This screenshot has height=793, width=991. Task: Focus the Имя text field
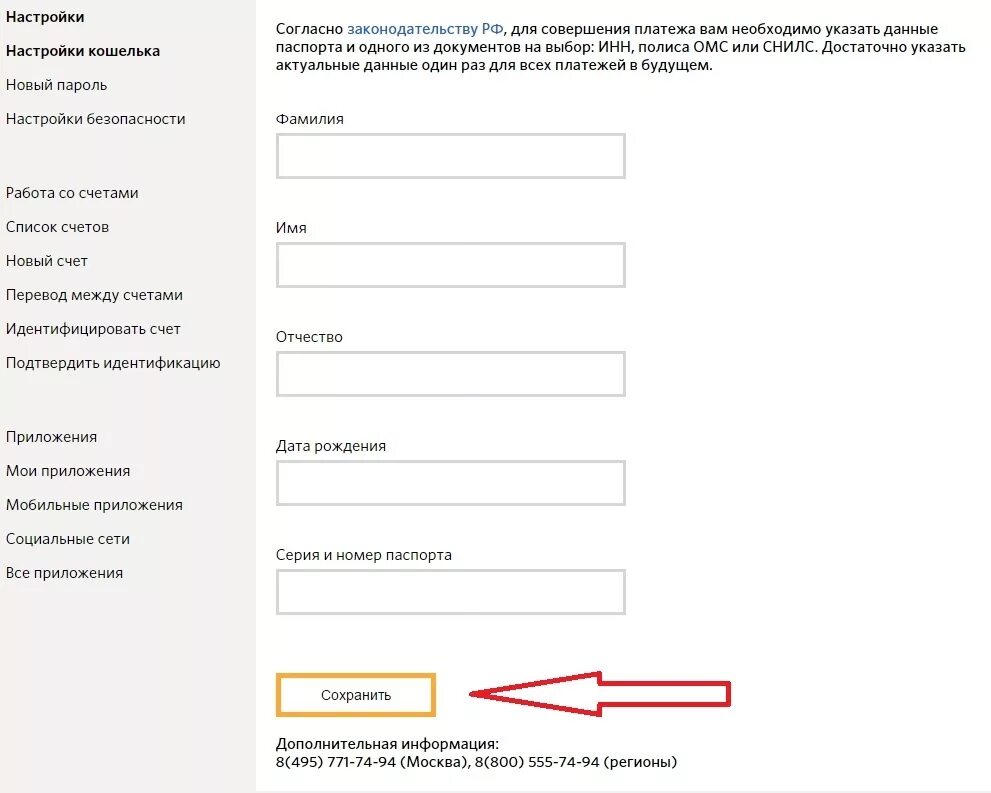[x=450, y=265]
